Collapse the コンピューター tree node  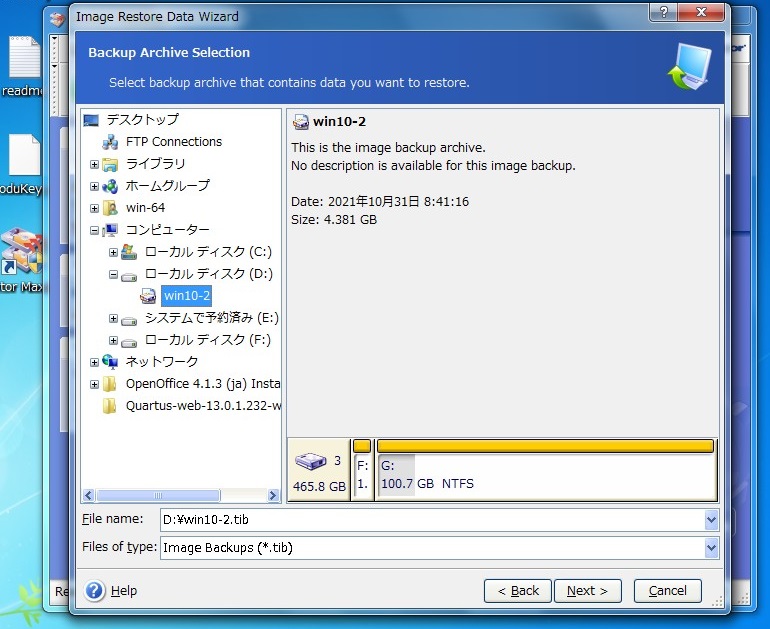(94, 230)
